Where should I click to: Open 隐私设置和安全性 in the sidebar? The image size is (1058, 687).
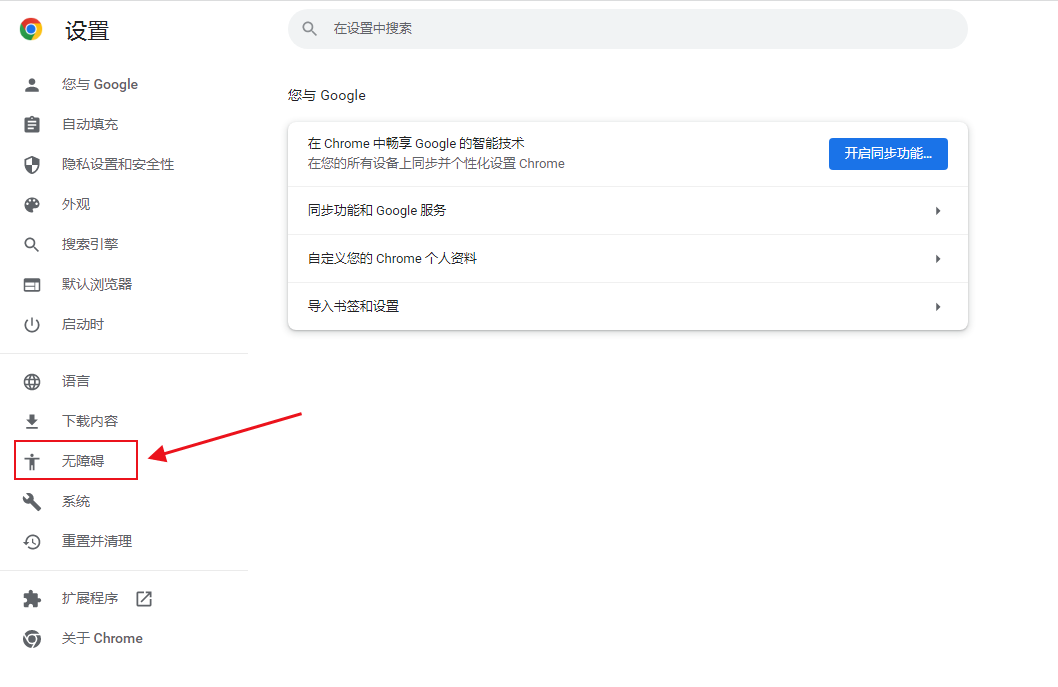[118, 164]
